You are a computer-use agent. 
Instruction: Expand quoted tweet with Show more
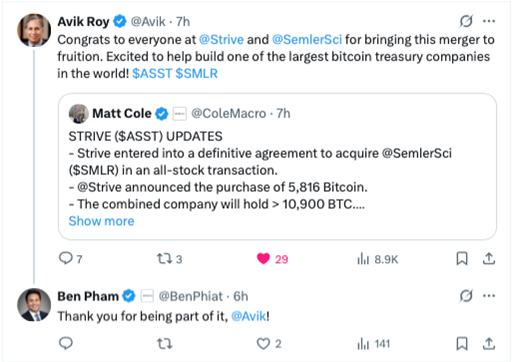click(x=101, y=221)
